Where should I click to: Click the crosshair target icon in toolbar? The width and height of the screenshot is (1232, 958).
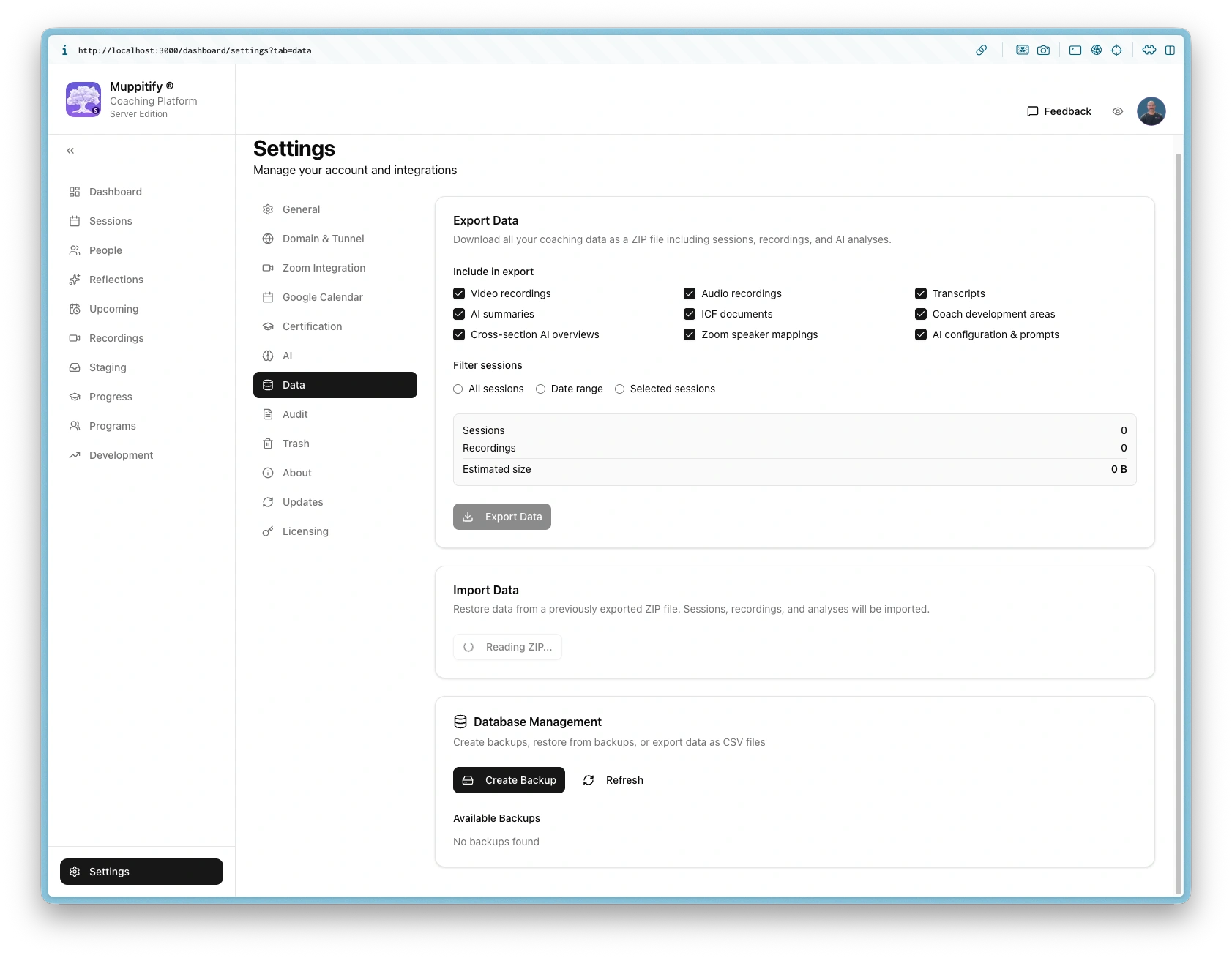click(1116, 50)
